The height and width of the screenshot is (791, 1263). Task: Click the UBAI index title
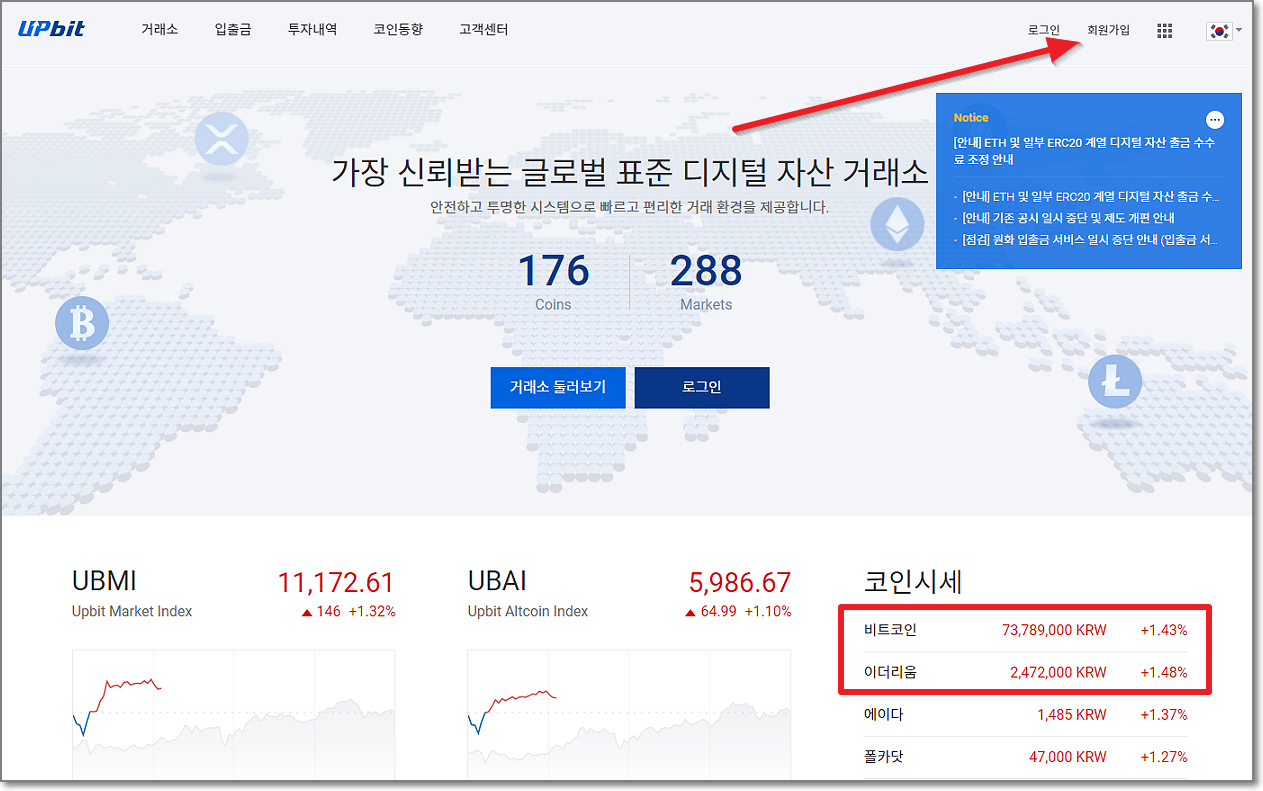497,581
